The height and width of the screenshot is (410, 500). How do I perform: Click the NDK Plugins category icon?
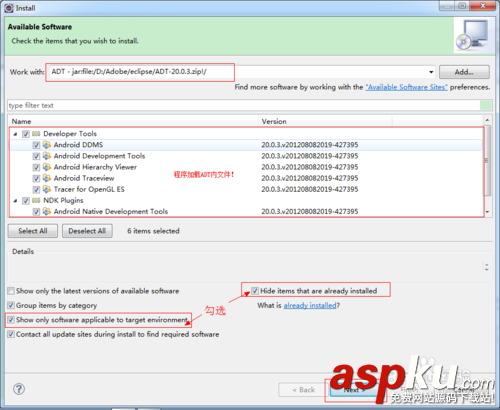click(36, 201)
